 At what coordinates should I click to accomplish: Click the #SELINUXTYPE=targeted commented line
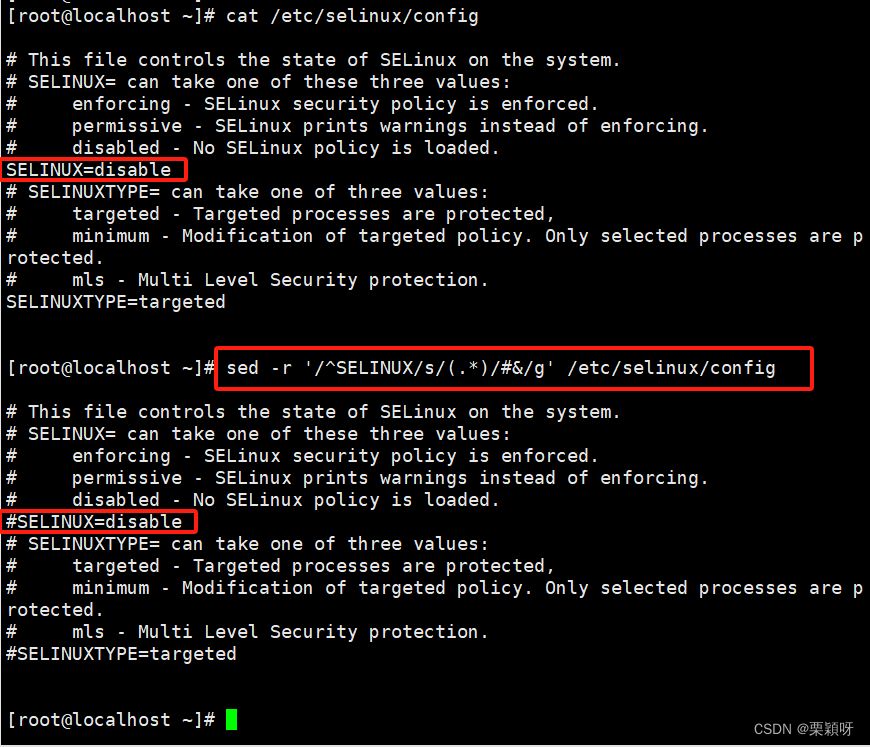121,654
